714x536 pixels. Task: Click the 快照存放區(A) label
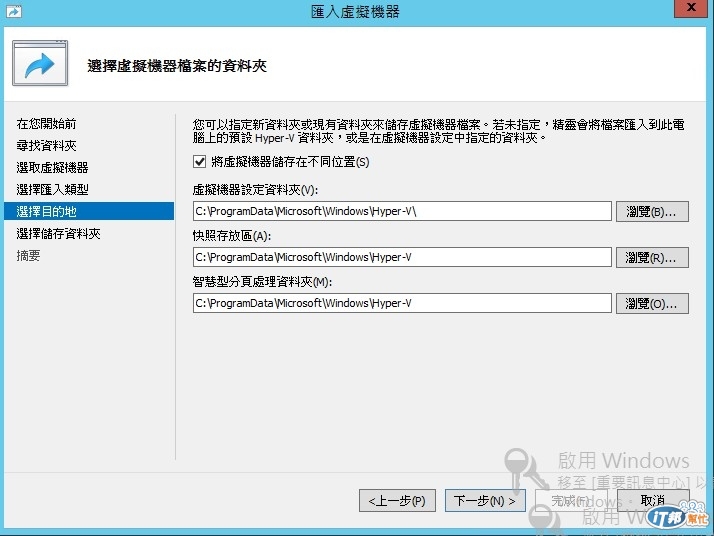pyautogui.click(x=231, y=235)
